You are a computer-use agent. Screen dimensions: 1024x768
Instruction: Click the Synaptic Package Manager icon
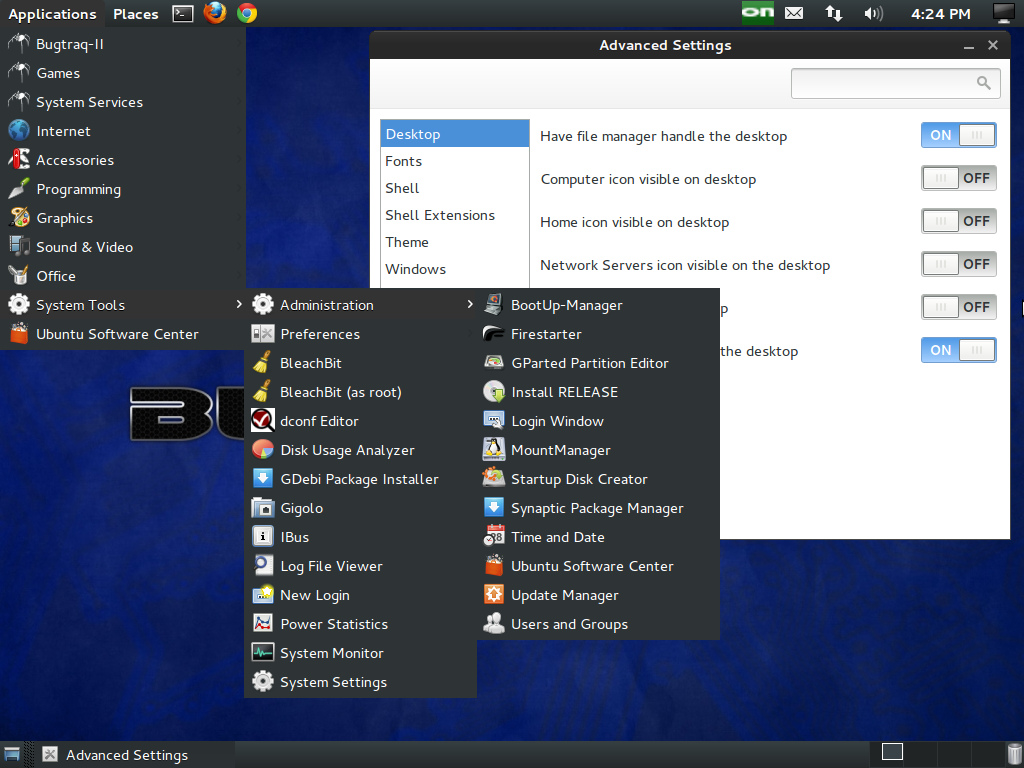coord(494,507)
